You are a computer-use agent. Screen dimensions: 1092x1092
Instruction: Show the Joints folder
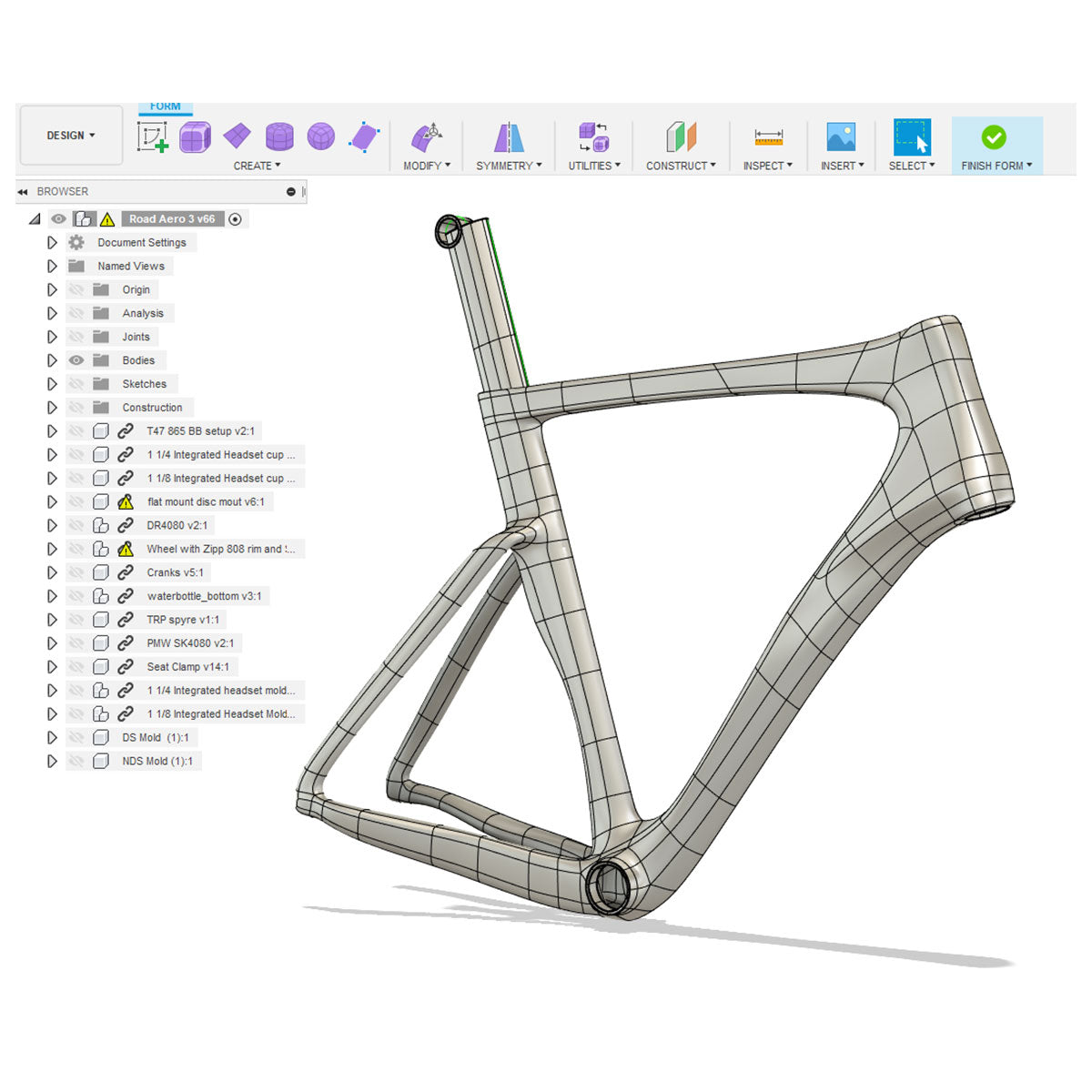coord(76,337)
